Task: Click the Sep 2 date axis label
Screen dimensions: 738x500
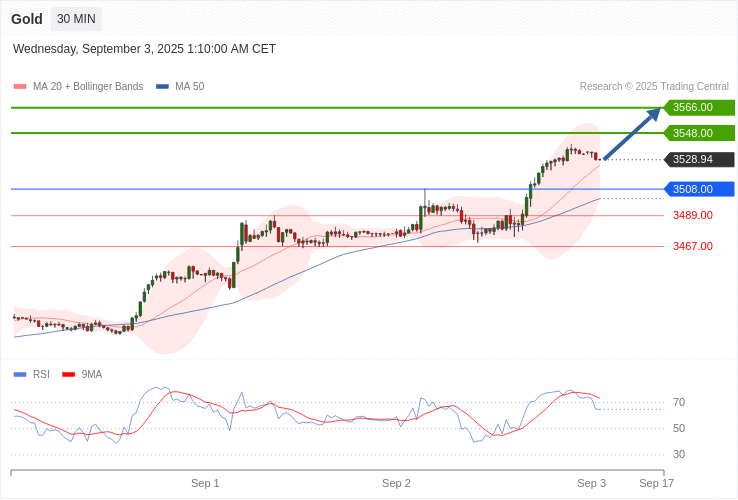Action: [x=396, y=483]
